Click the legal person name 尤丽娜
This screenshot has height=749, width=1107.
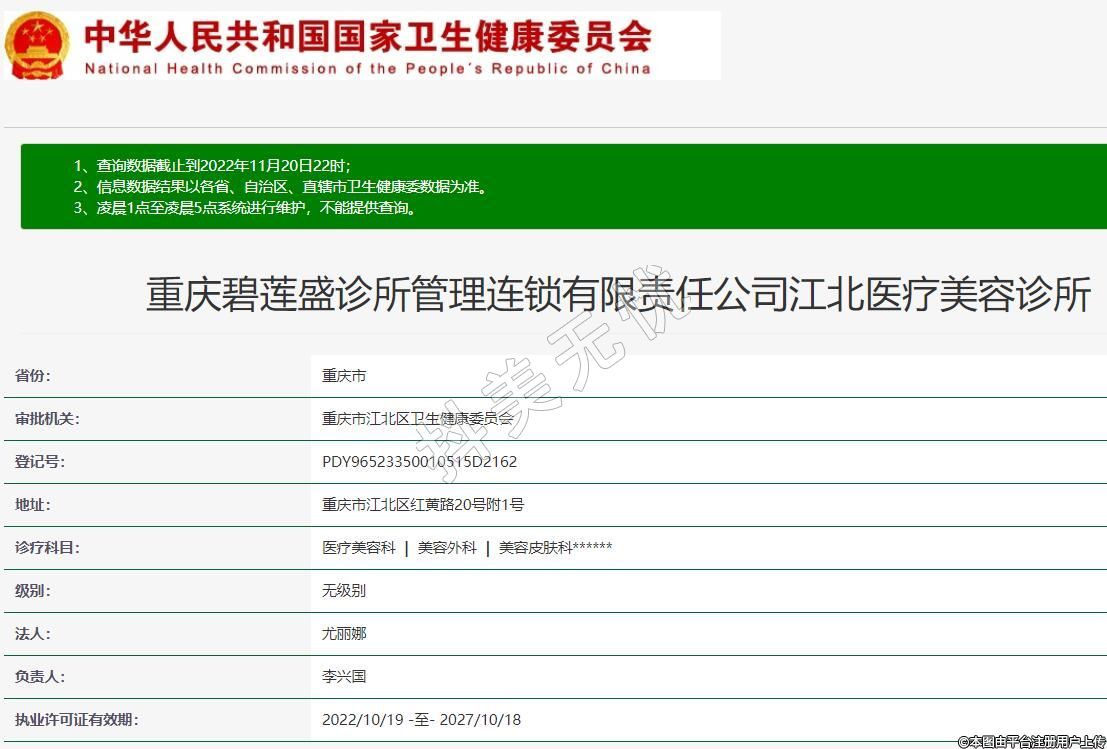tap(344, 634)
